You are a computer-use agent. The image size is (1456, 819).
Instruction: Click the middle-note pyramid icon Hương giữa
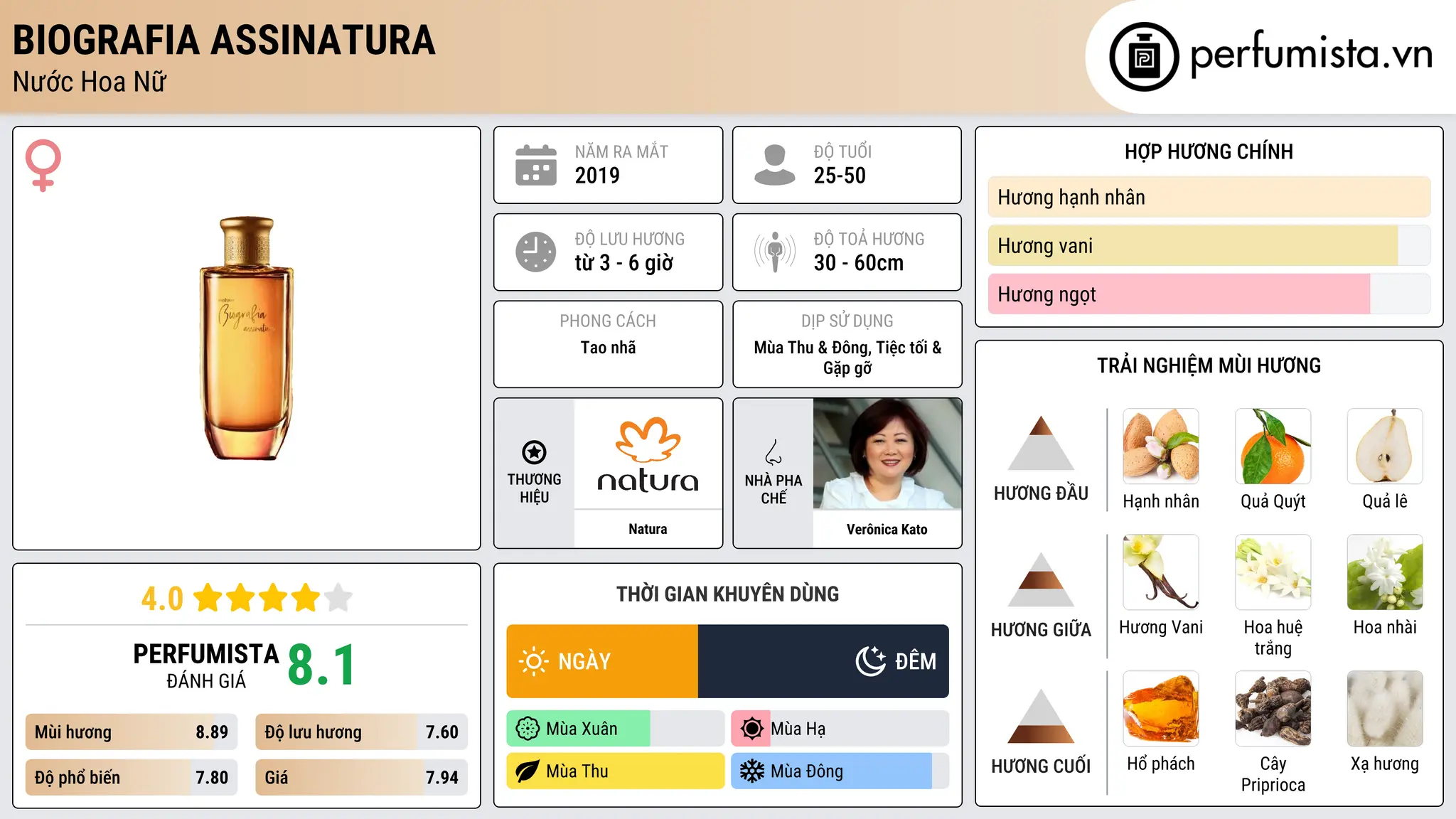tap(1041, 579)
